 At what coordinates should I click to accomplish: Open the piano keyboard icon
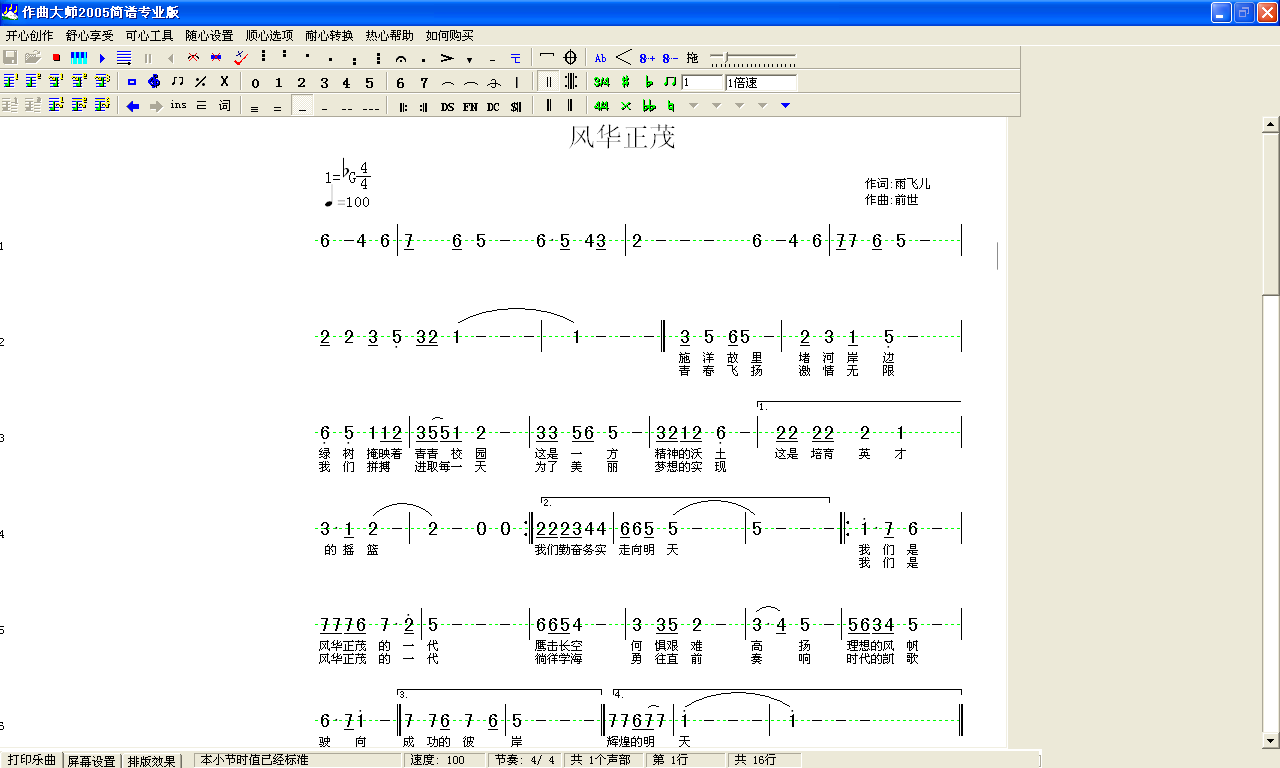(79, 58)
